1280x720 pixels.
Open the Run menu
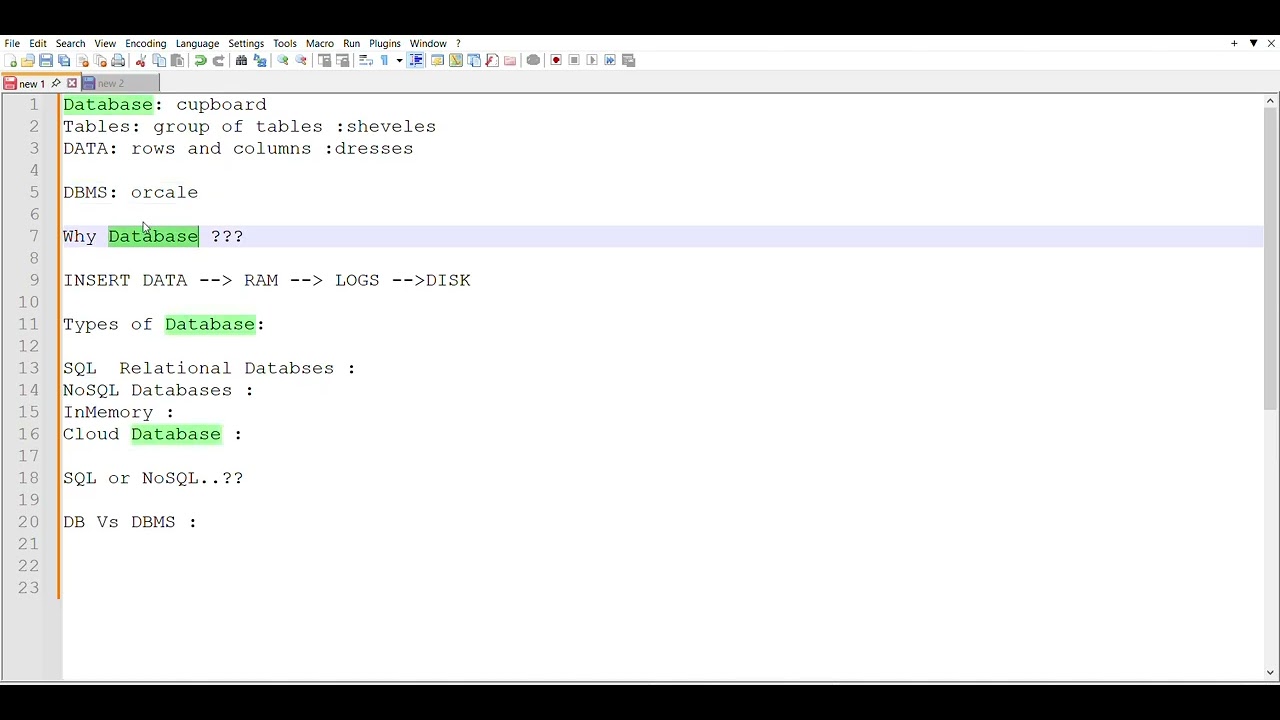(351, 44)
